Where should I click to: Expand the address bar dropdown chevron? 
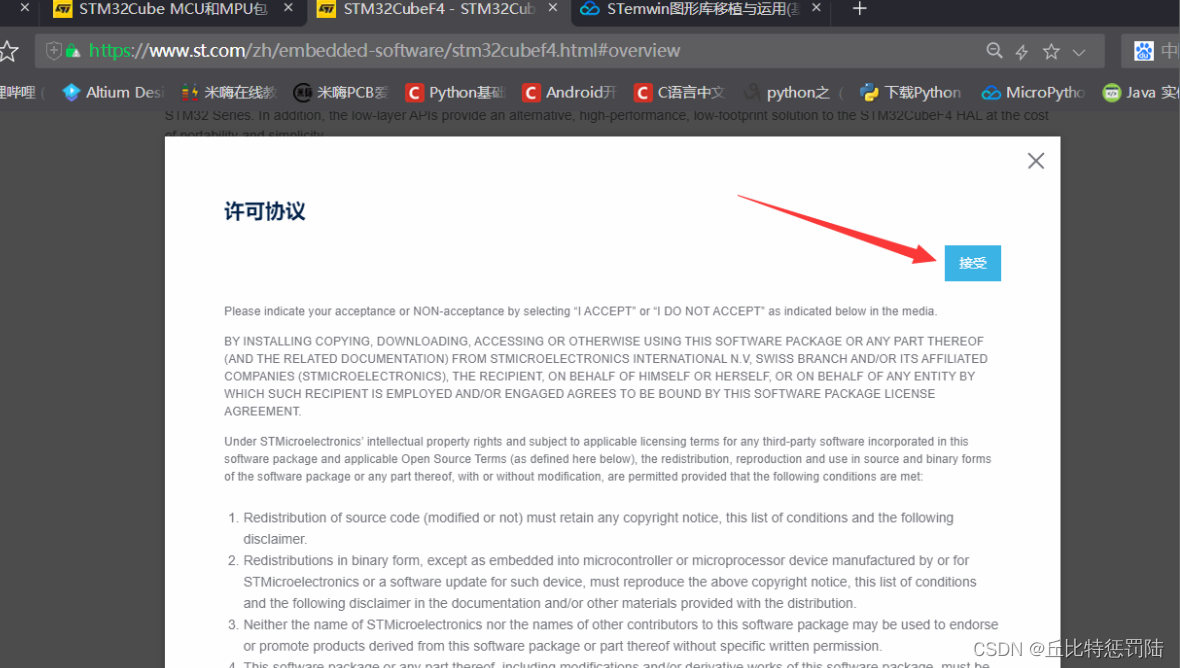(x=1079, y=52)
